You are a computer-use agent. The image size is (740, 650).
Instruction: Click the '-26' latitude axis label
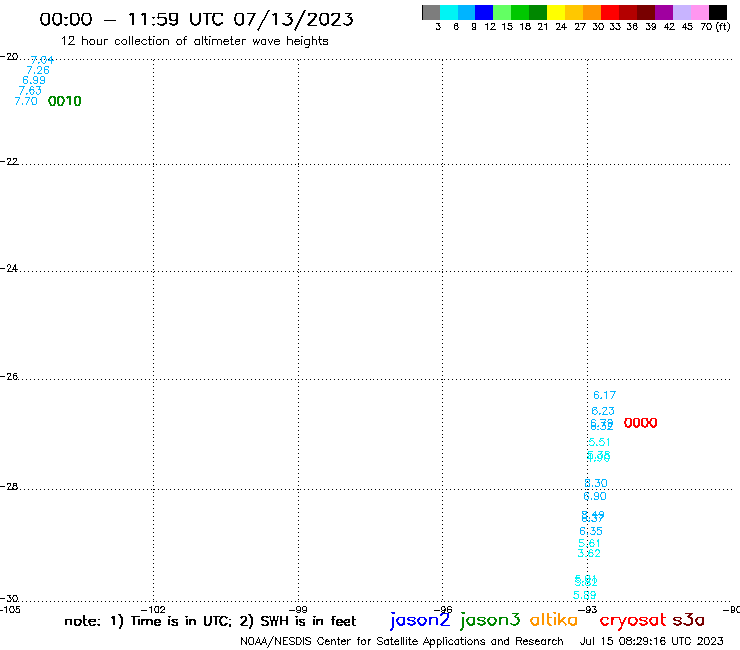(9, 377)
